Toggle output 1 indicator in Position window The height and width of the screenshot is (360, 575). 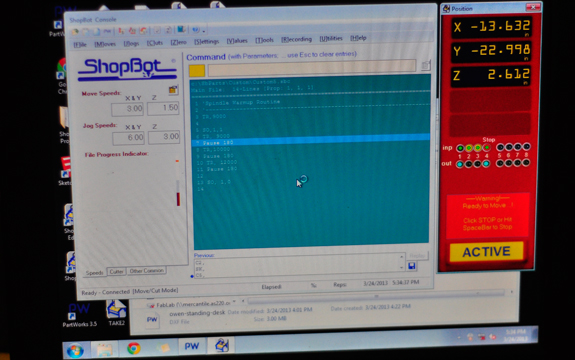click(x=460, y=164)
